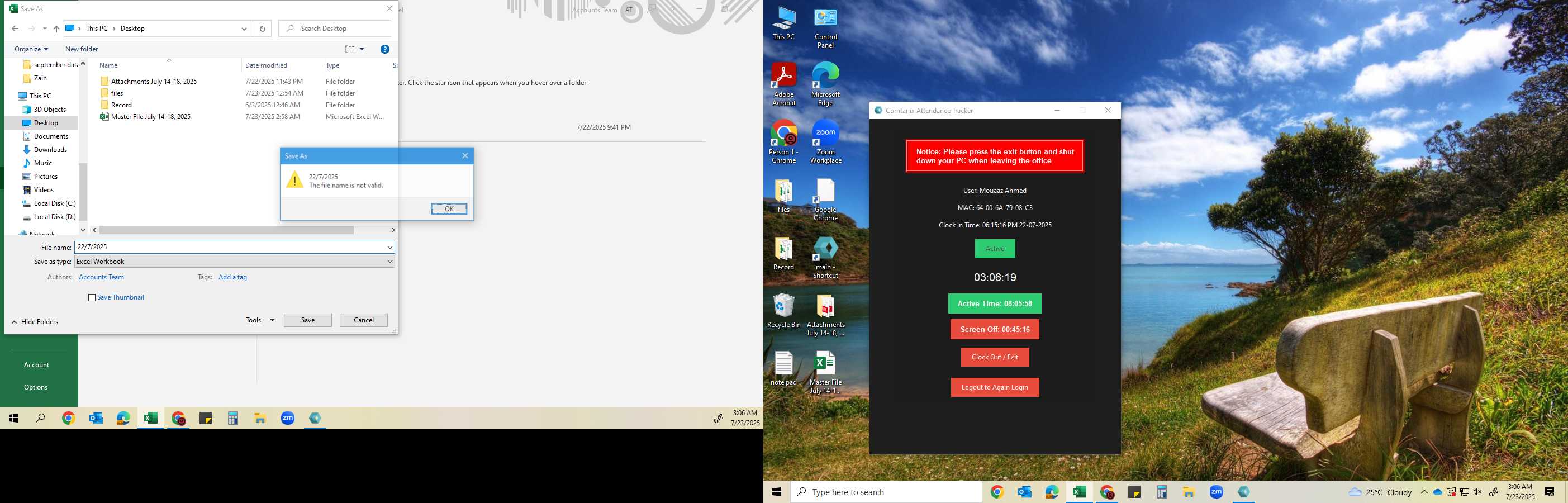The image size is (1568, 503).
Task: Open the Master File July Excel desktop icon
Action: point(825,372)
